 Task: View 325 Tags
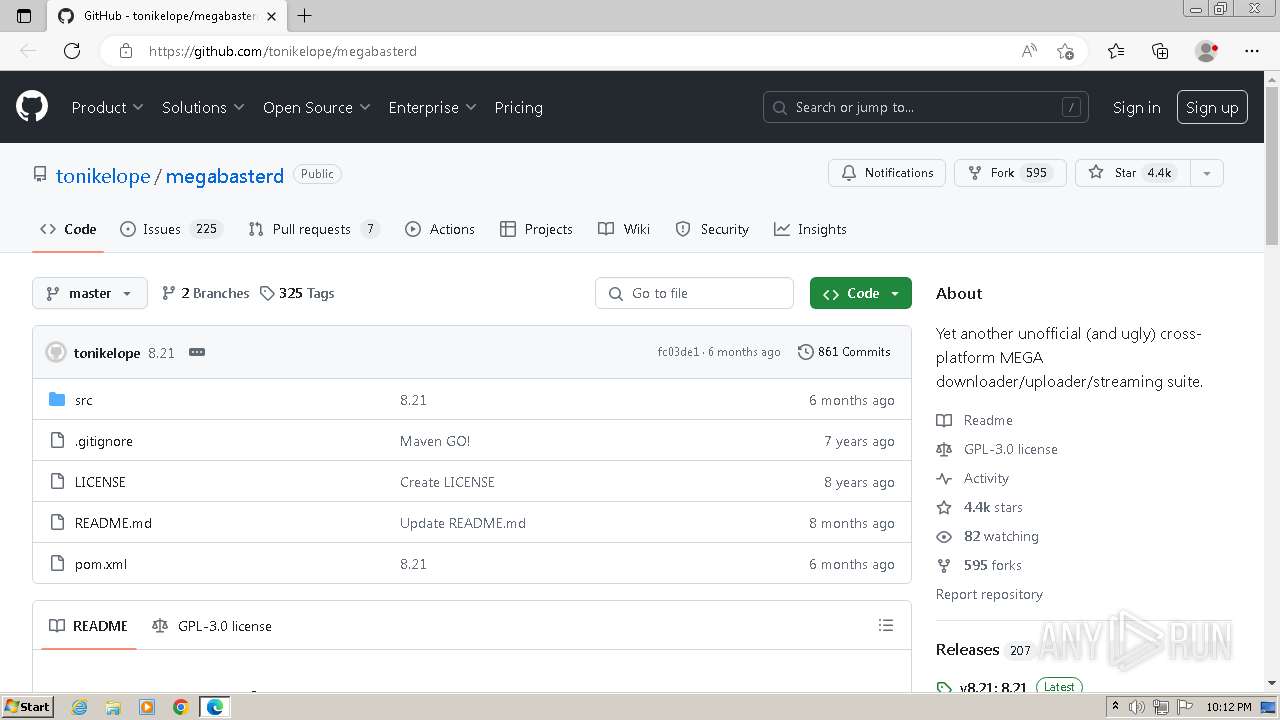pos(297,293)
